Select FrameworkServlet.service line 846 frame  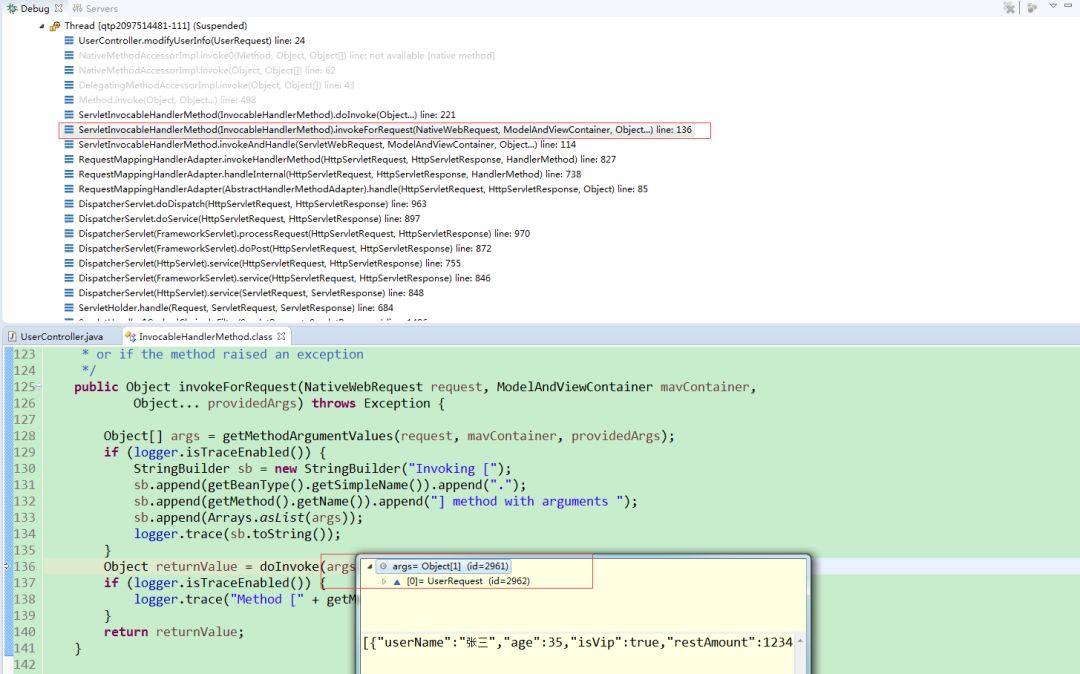pyautogui.click(x=284, y=278)
